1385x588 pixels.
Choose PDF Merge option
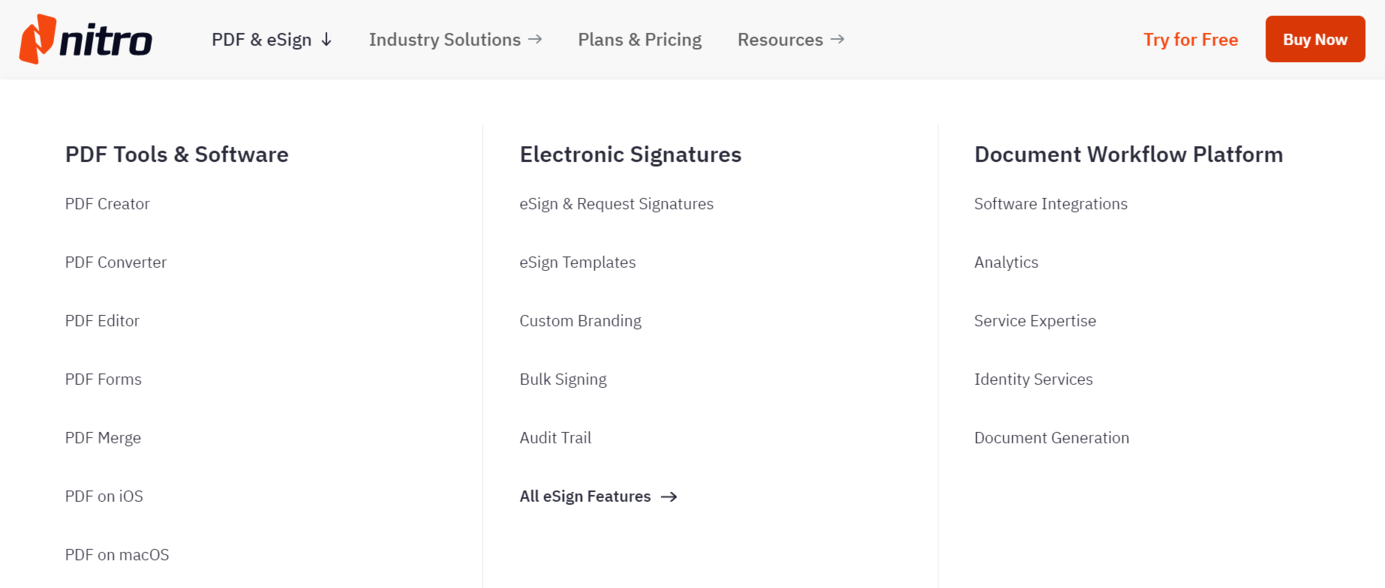103,438
